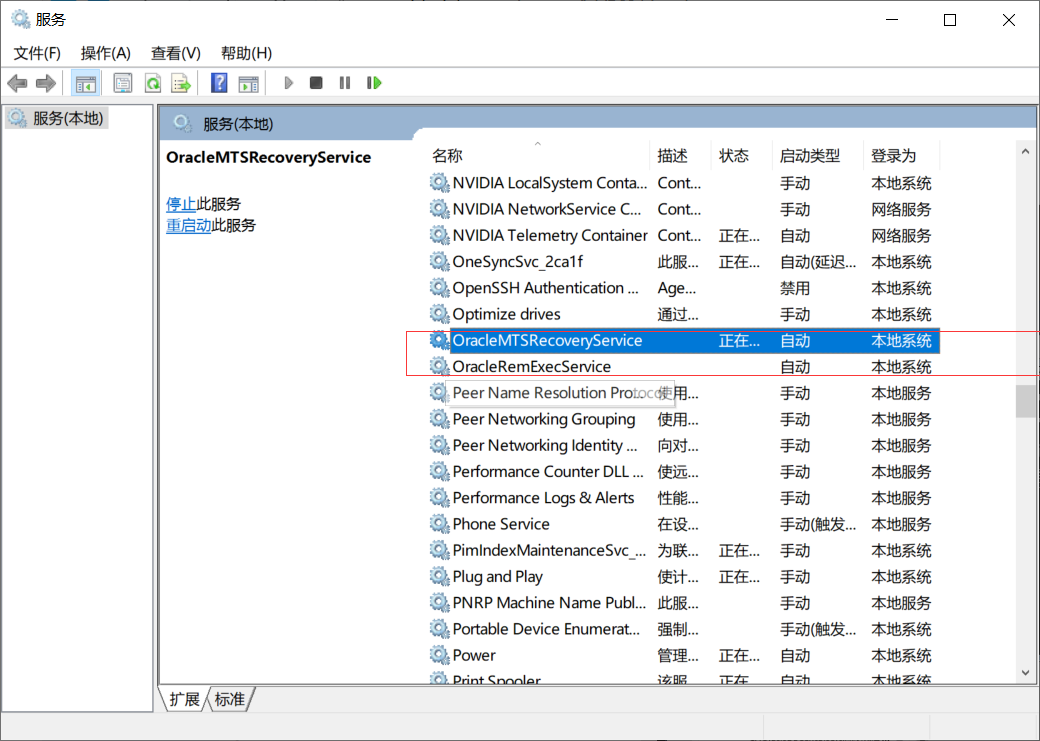Screen dimensions: 1040x741
Task: Click the 停止 service link
Action: tap(181, 204)
